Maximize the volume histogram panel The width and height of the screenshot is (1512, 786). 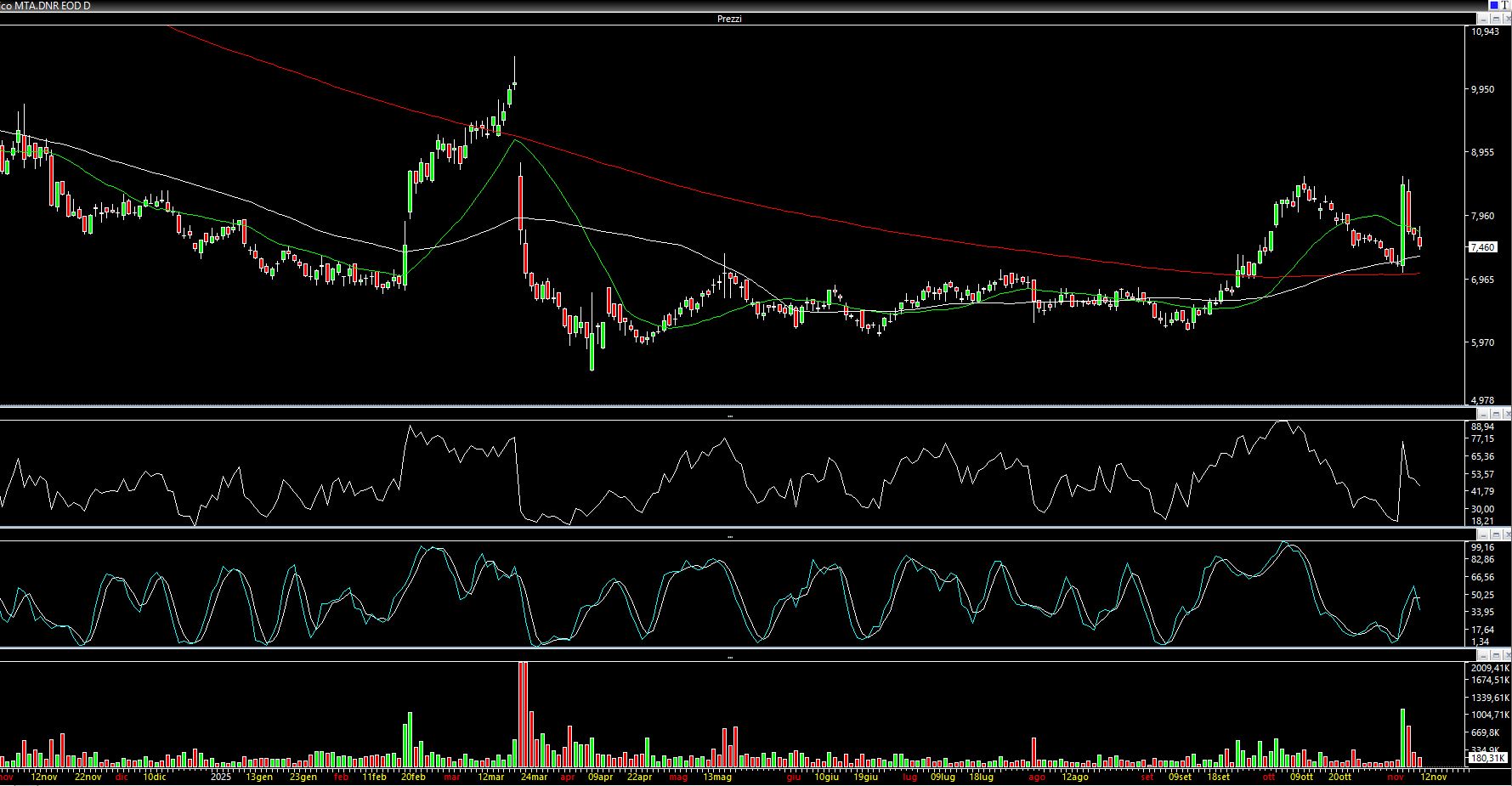(x=1495, y=655)
